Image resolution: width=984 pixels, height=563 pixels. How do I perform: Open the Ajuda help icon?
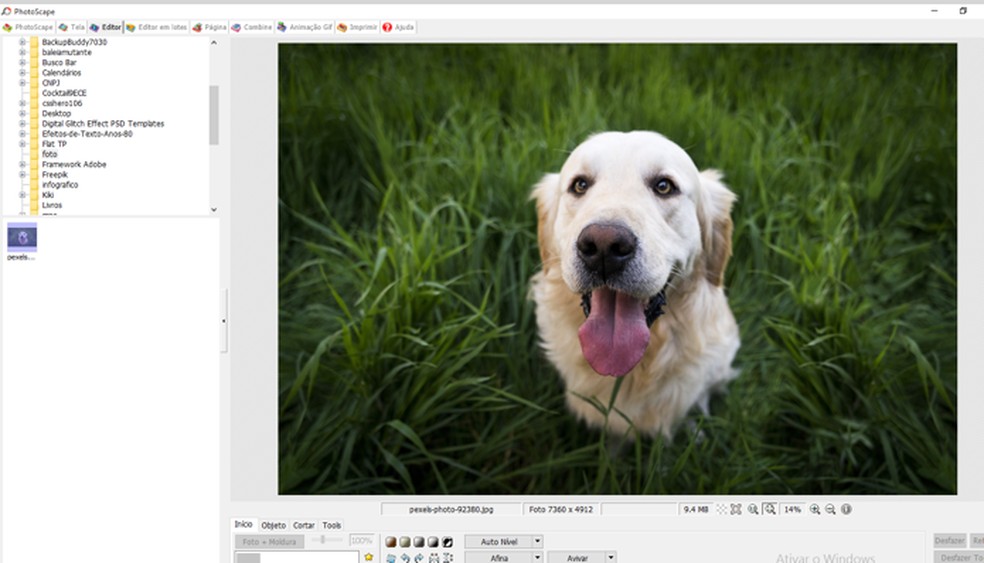(x=399, y=27)
